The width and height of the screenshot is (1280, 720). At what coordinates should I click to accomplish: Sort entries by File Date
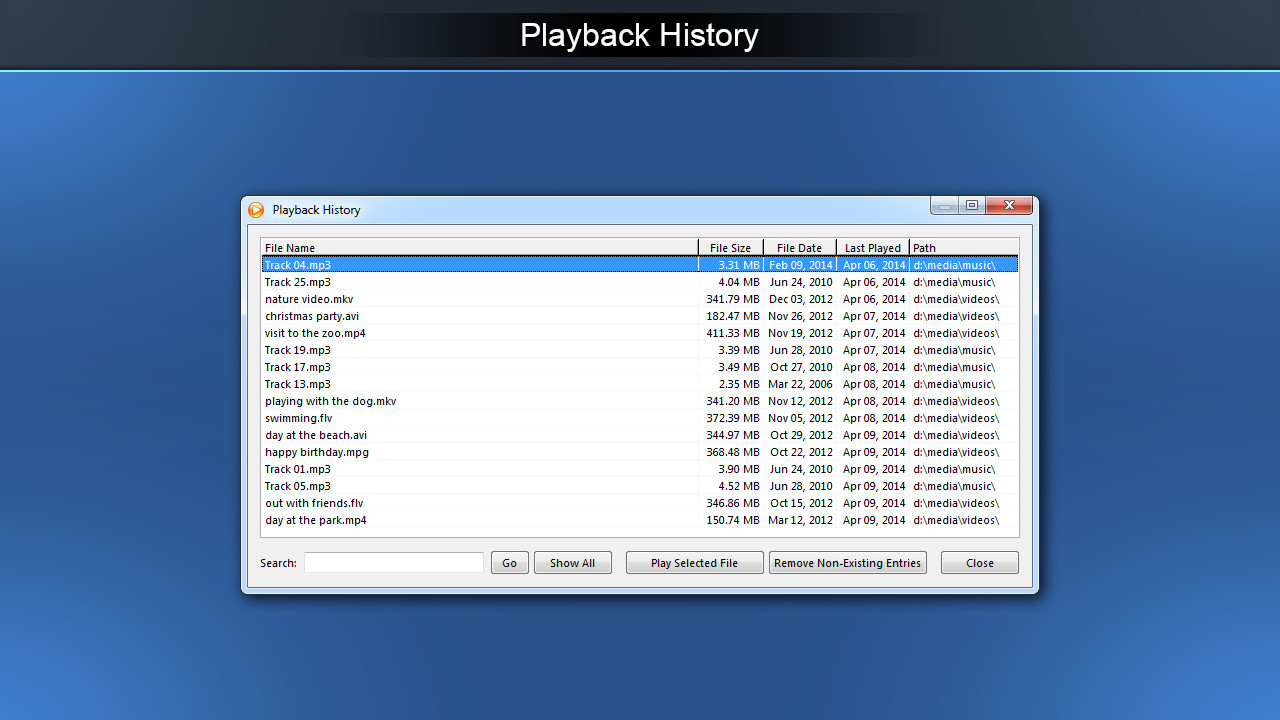coord(799,247)
